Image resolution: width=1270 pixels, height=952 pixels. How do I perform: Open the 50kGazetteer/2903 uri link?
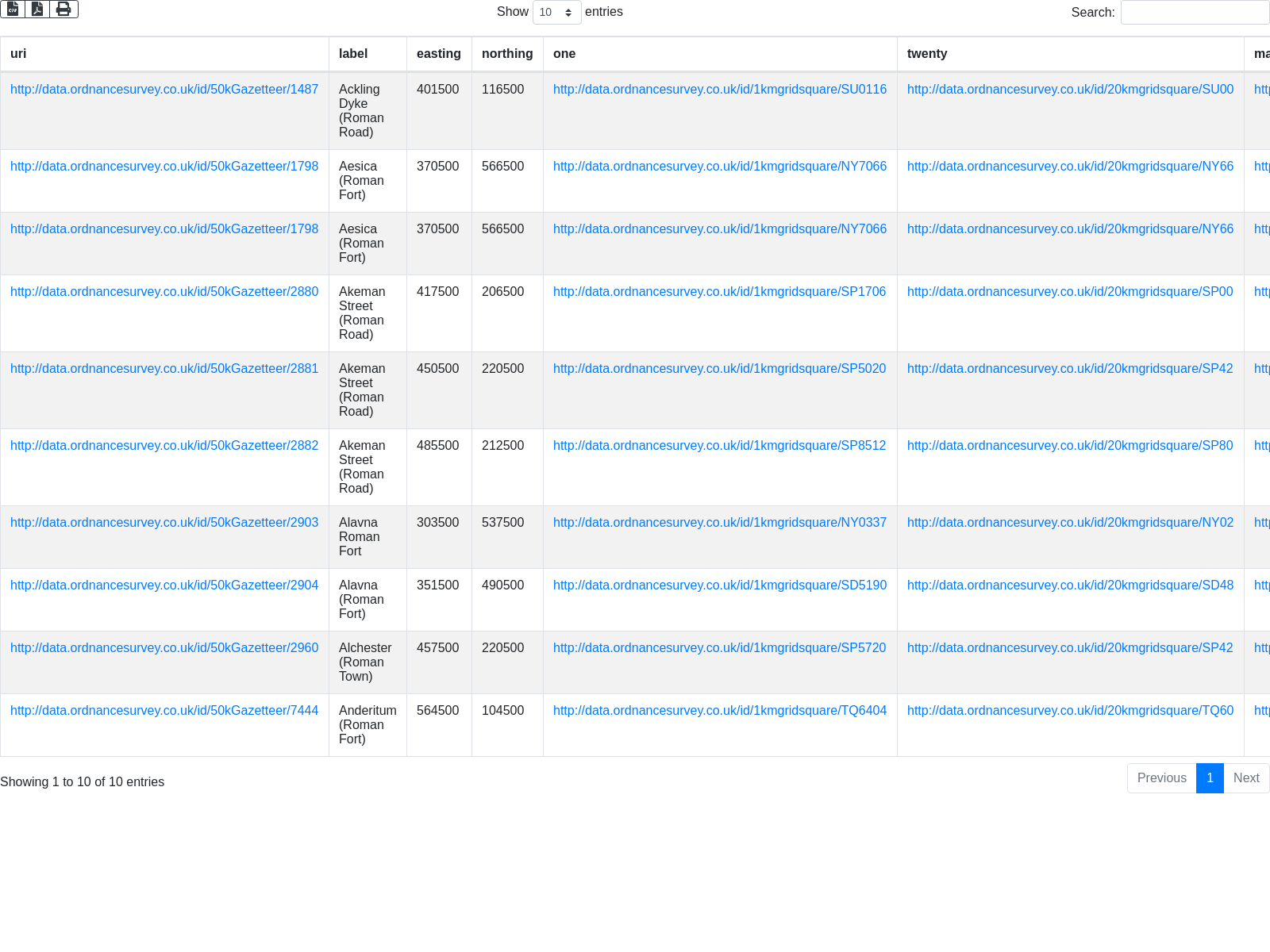click(164, 523)
